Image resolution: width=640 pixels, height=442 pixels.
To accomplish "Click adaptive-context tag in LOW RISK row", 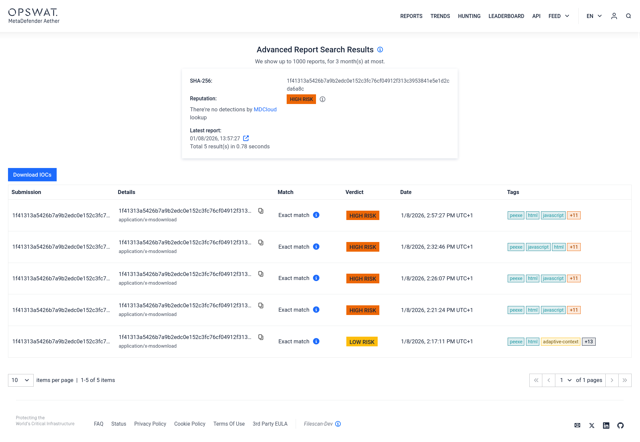I will coord(560,342).
